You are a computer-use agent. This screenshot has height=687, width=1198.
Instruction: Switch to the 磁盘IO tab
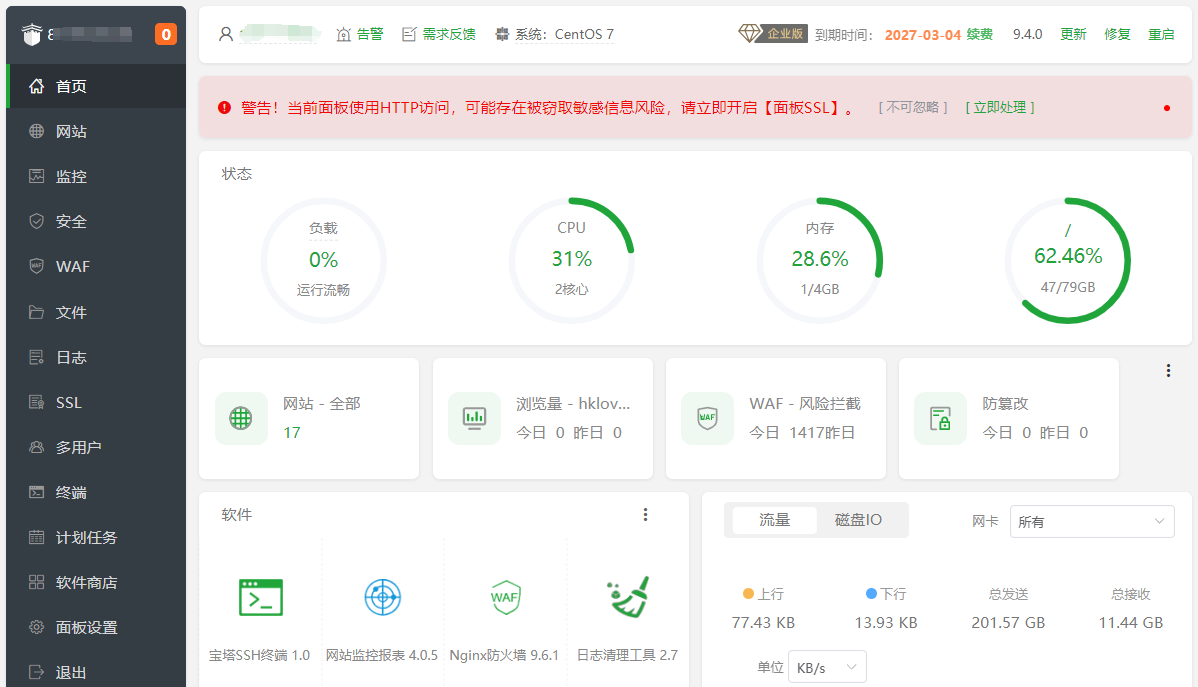click(x=859, y=520)
